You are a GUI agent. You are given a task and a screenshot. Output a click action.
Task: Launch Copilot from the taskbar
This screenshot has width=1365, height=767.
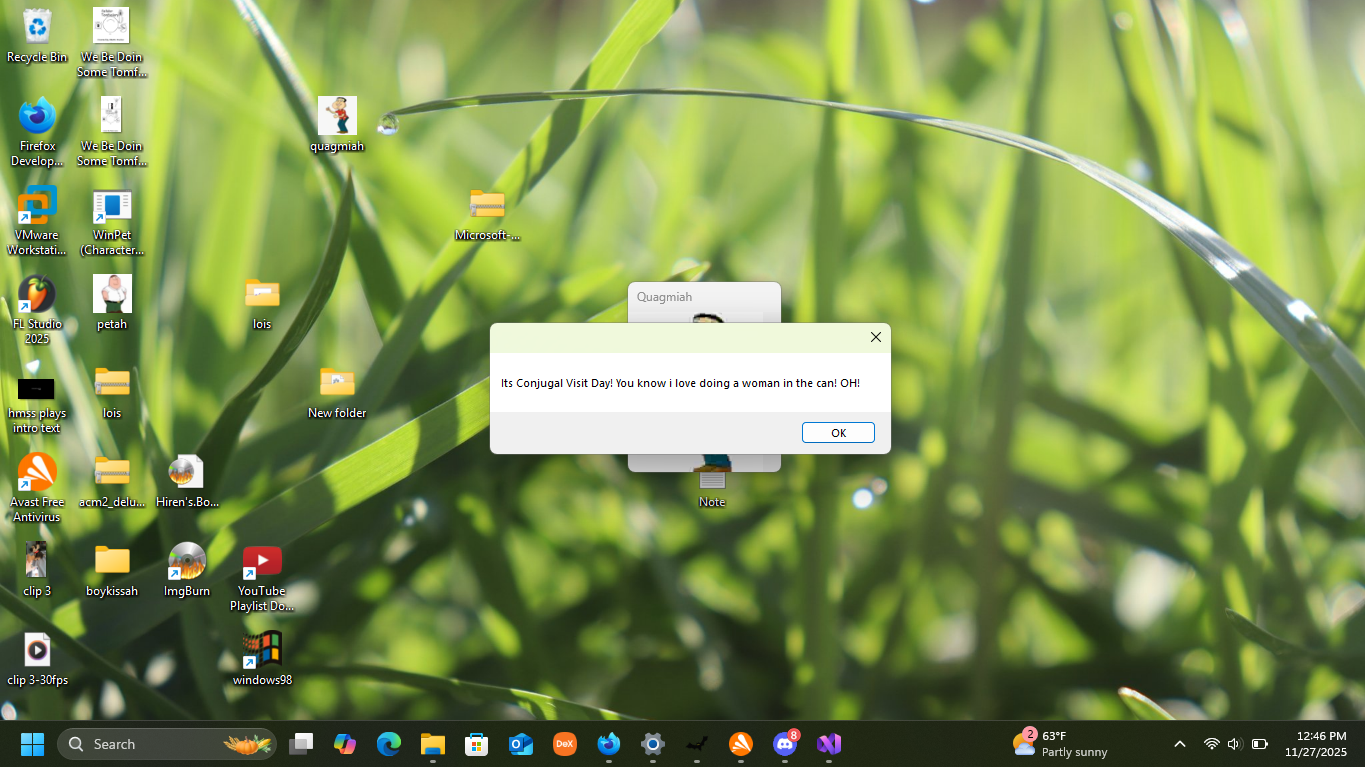pyautogui.click(x=345, y=744)
